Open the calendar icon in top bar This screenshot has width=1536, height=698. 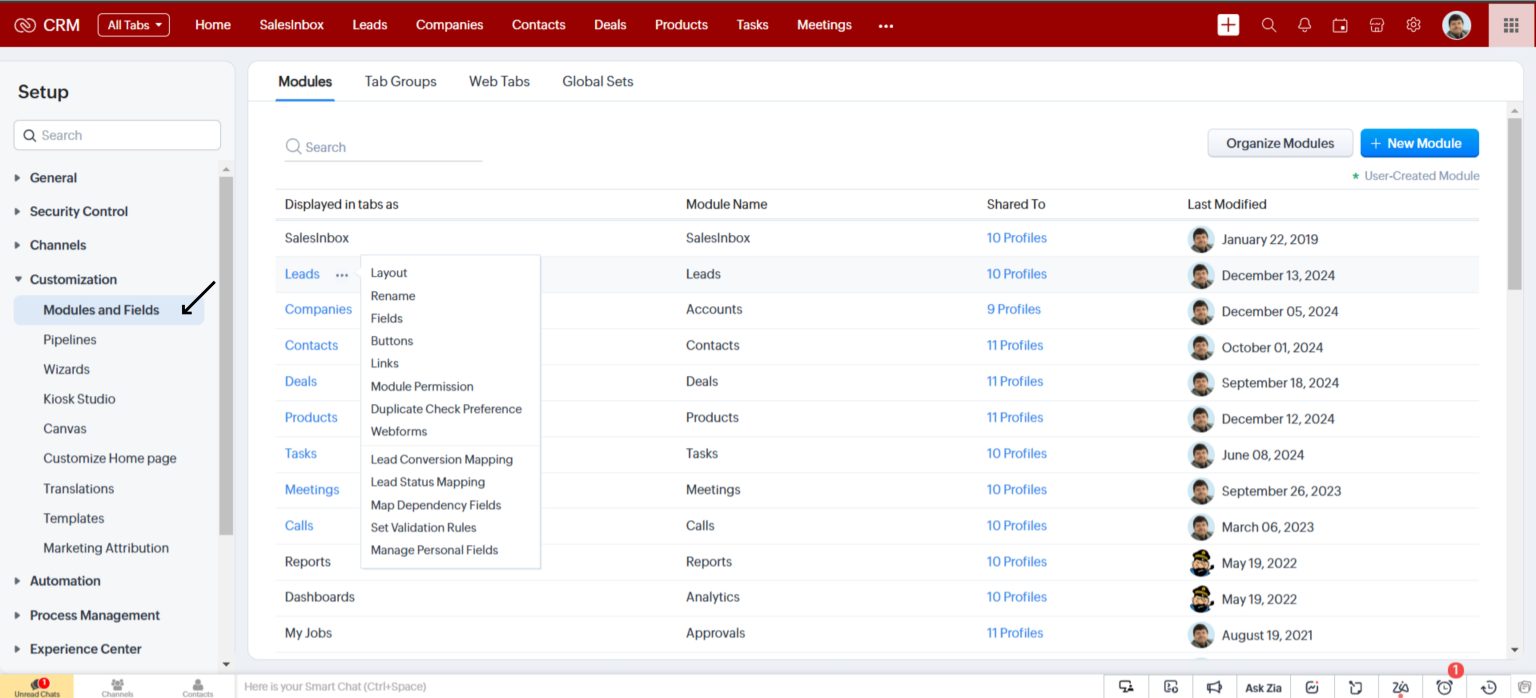tap(1340, 25)
